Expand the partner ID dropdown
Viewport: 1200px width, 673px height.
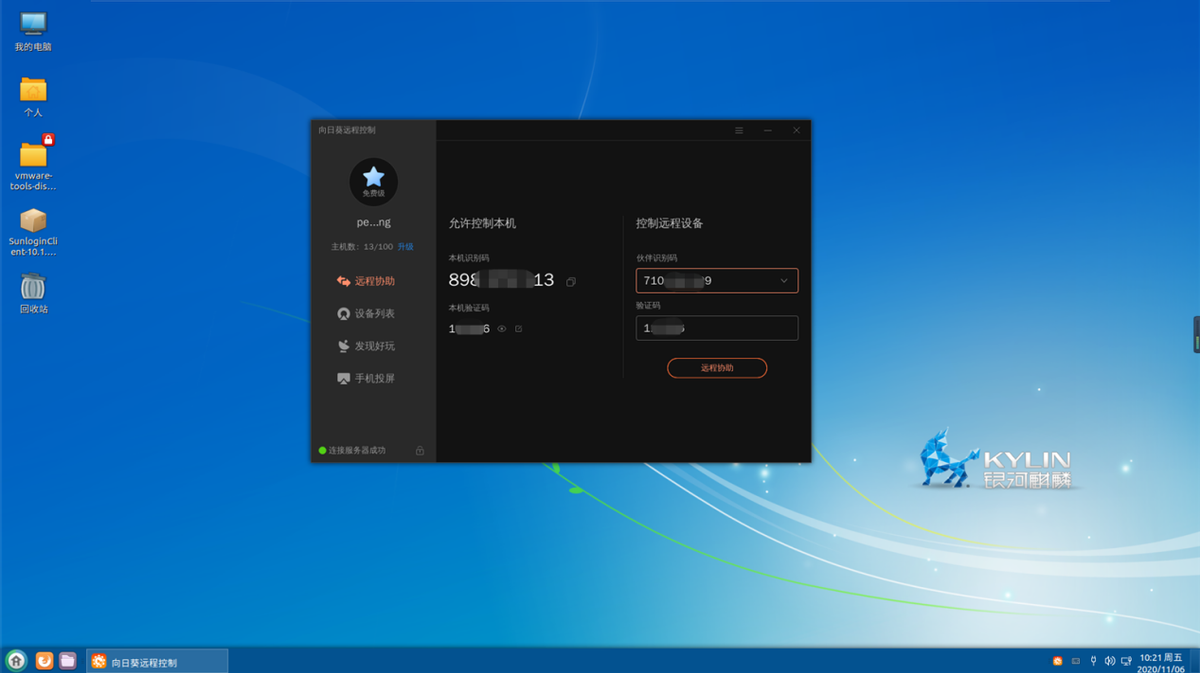click(x=783, y=281)
